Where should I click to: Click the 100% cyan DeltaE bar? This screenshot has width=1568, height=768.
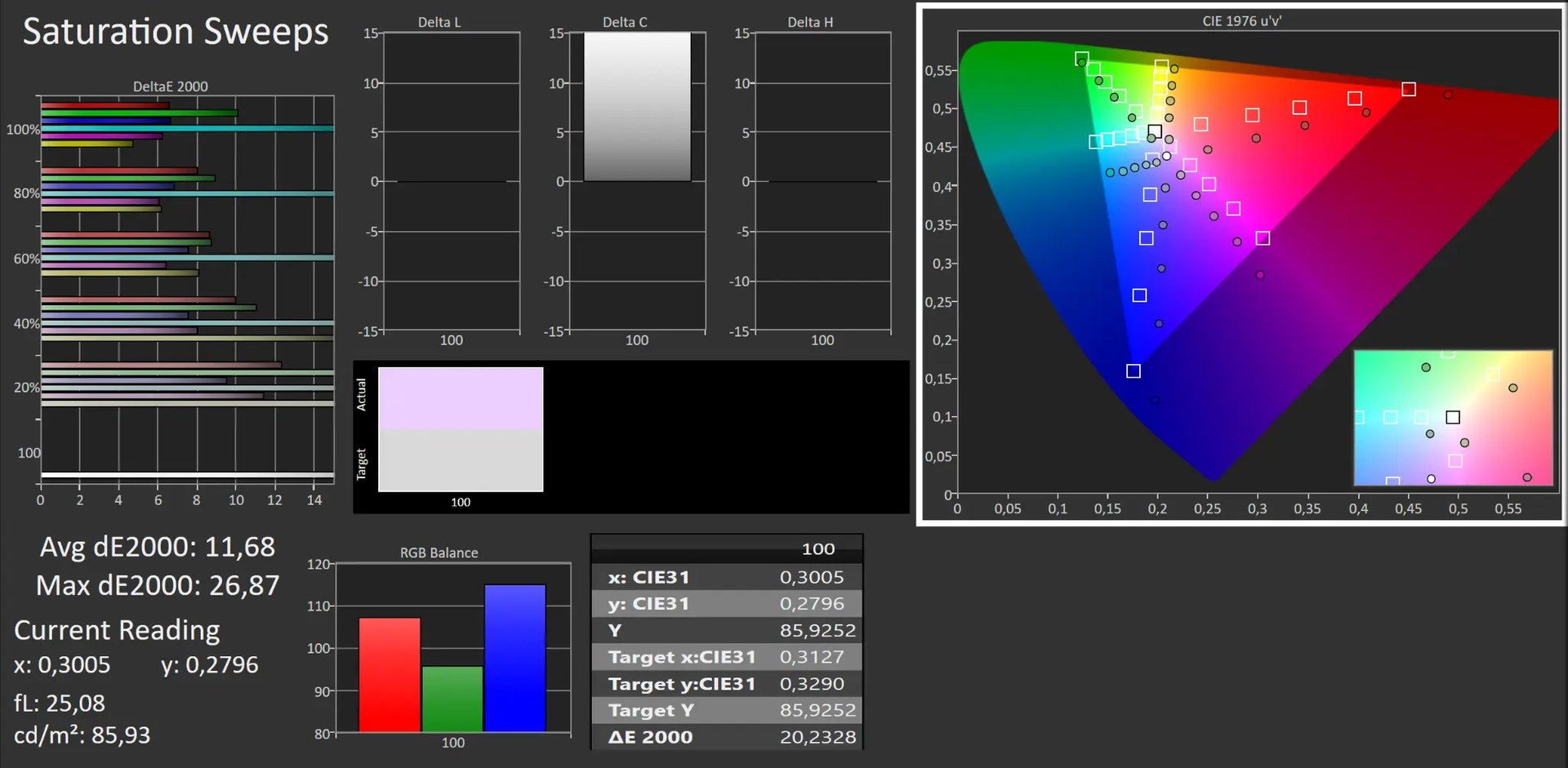187,128
